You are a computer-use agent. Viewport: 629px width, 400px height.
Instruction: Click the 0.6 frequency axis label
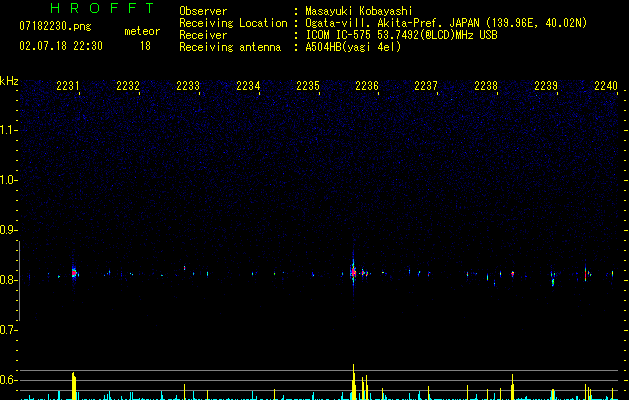[7, 380]
